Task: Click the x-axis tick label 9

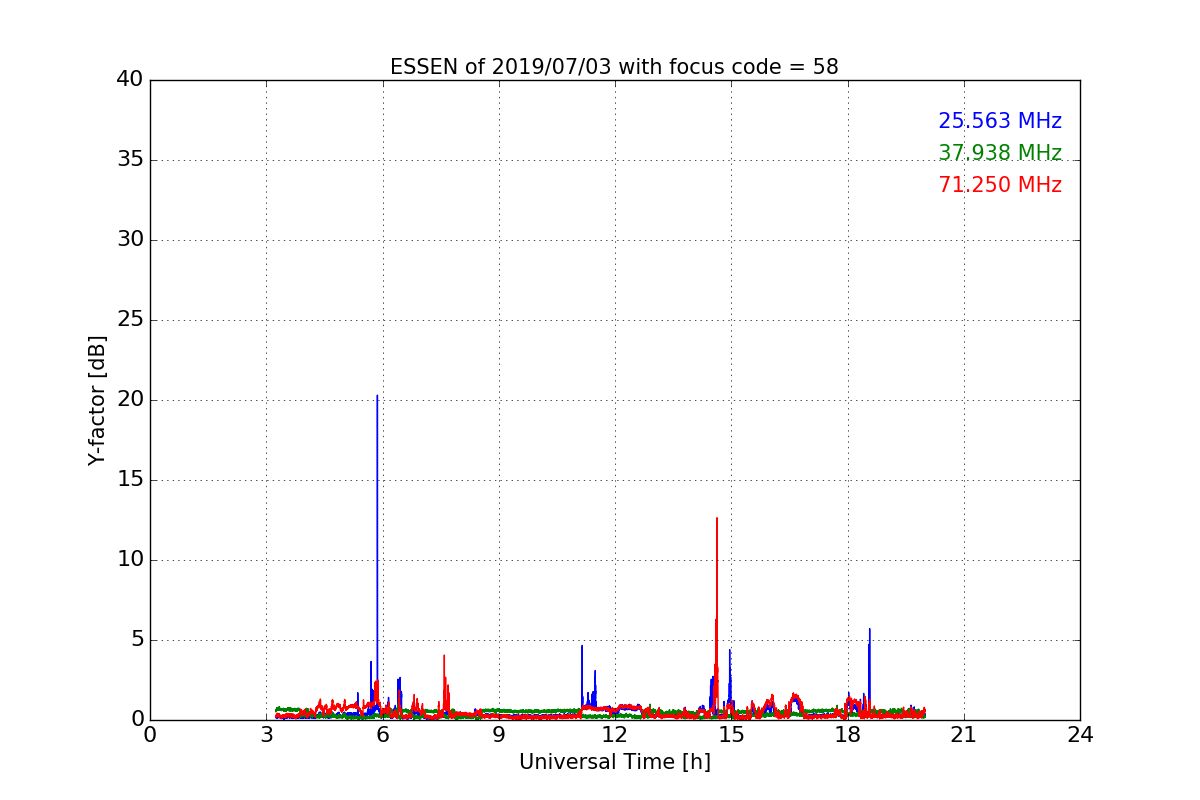Action: click(499, 735)
